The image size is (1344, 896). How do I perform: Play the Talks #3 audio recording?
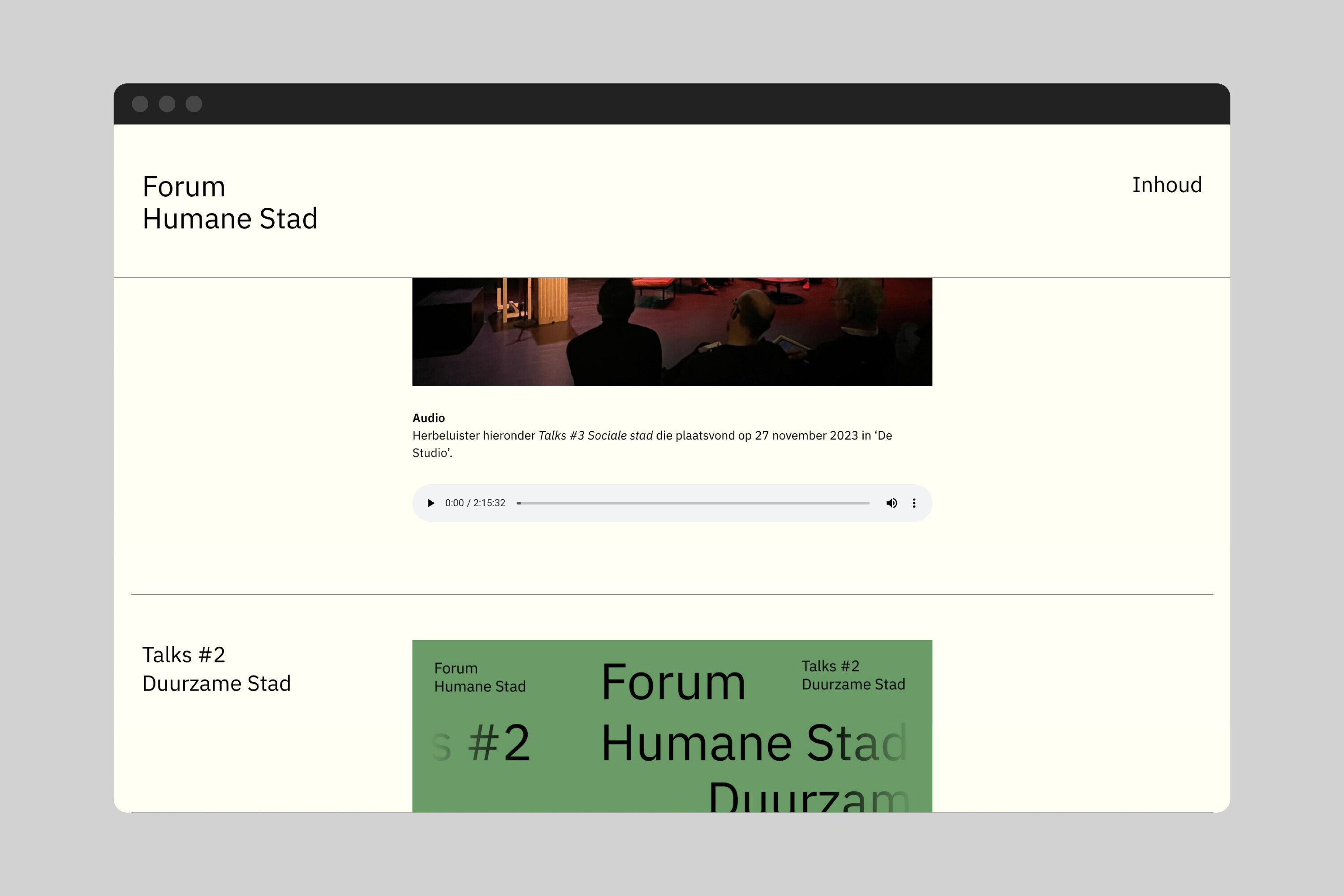click(431, 503)
